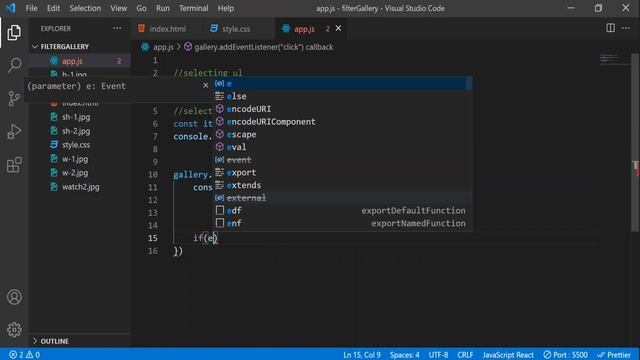Image resolution: width=640 pixels, height=360 pixels.
Task: Change indentation via Spaces: 4
Action: pyautogui.click(x=404, y=355)
